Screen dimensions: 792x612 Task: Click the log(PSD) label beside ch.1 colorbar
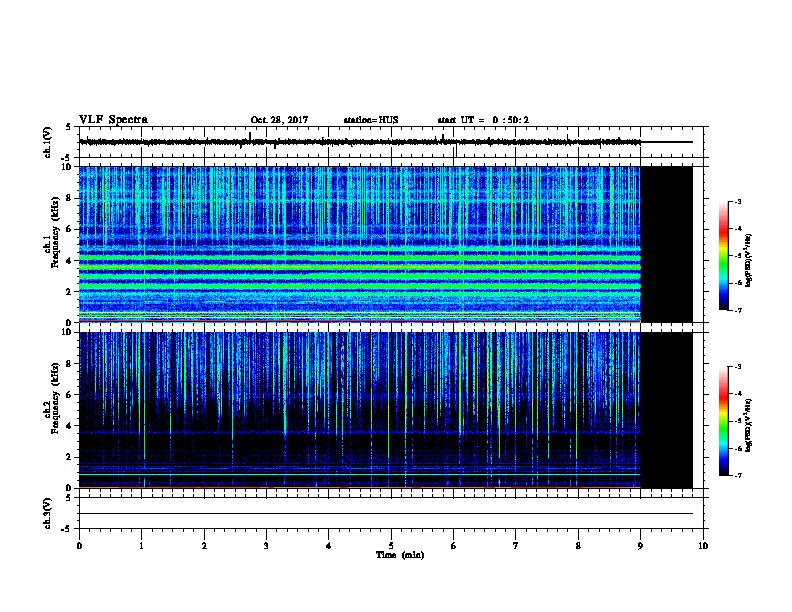(748, 260)
